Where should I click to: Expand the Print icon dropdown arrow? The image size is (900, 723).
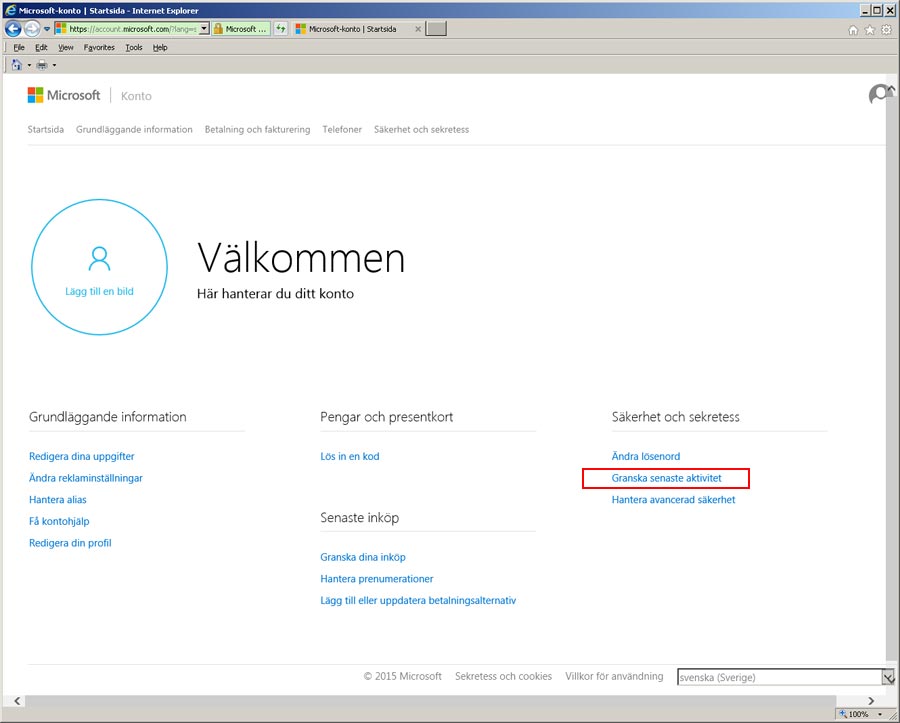tap(55, 65)
